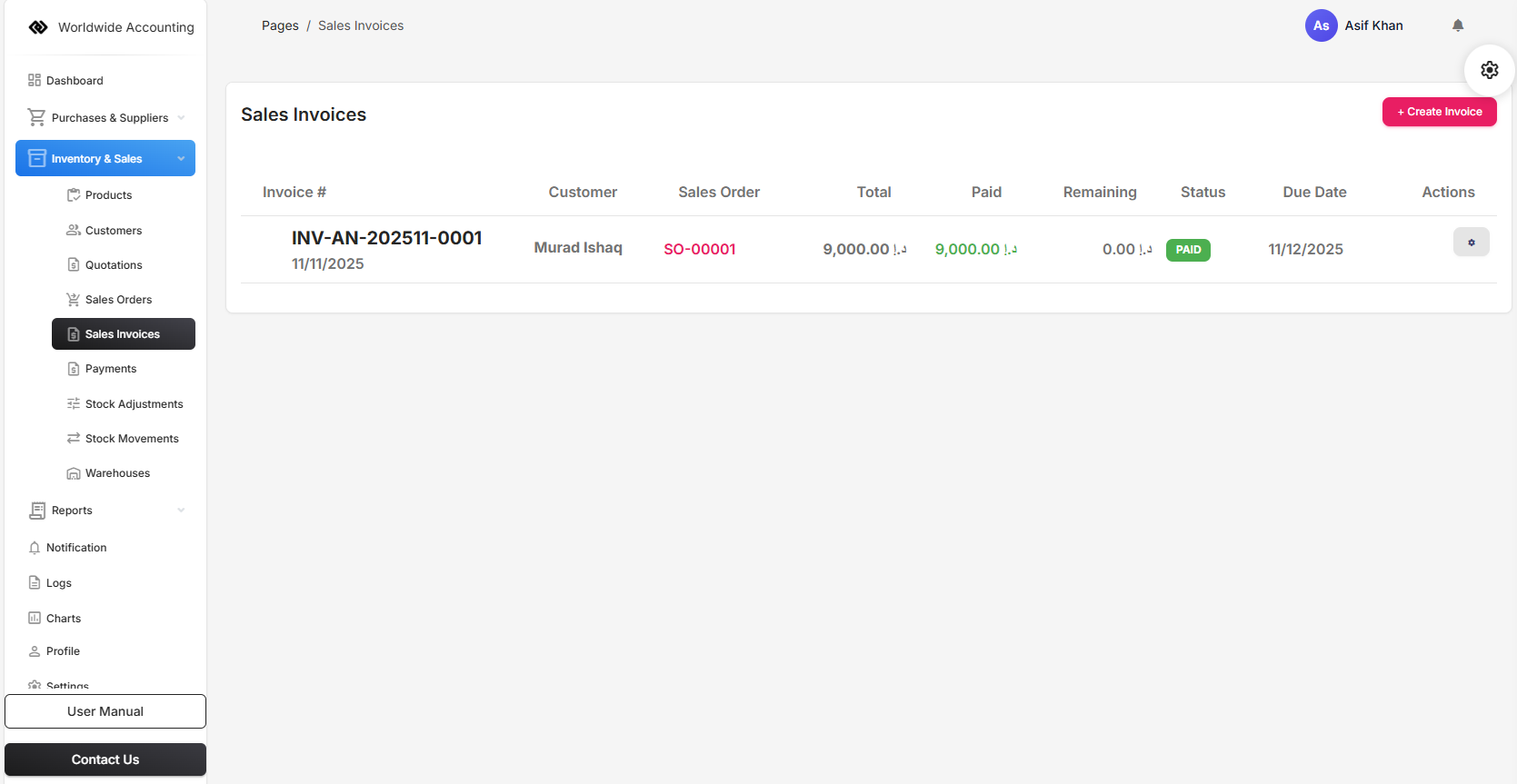Expand Purchases & Suppliers chevron

tap(181, 117)
